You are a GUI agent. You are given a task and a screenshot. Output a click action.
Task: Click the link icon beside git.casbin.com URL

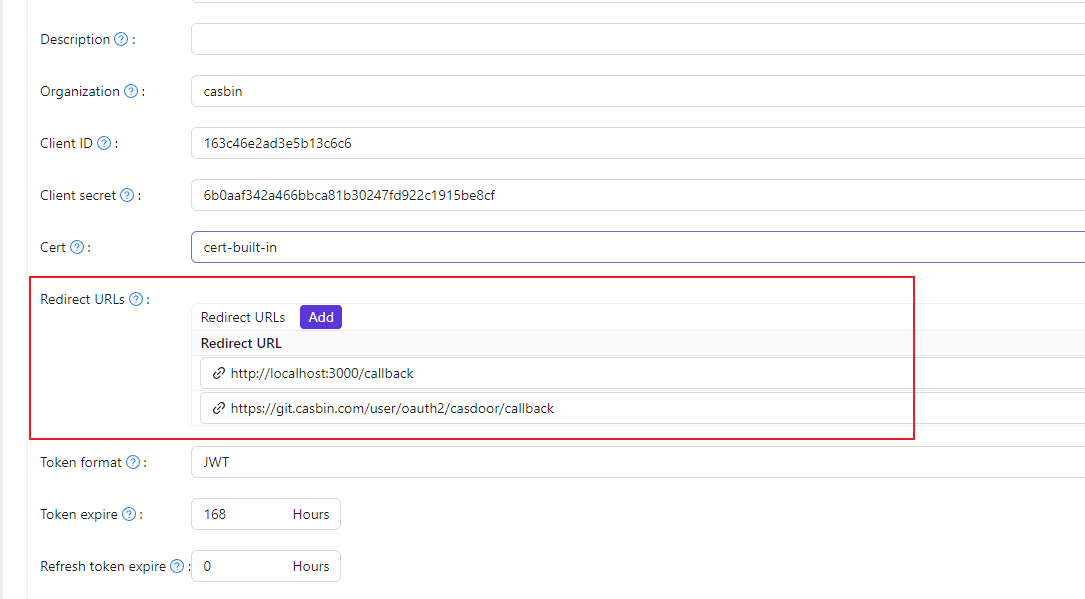tap(220, 408)
